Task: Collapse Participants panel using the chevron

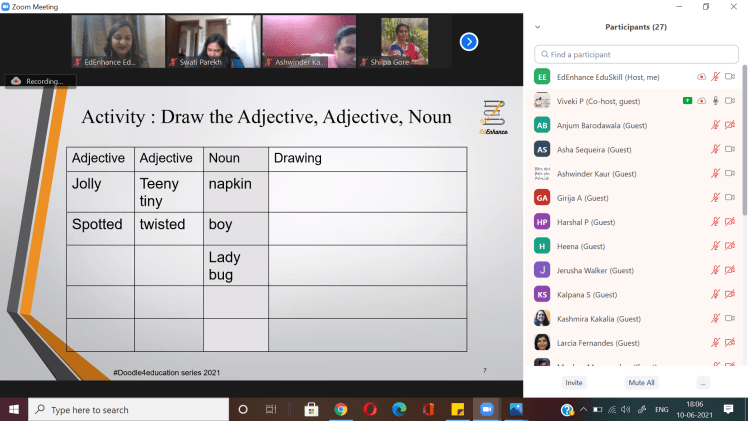Action: pyautogui.click(x=538, y=27)
